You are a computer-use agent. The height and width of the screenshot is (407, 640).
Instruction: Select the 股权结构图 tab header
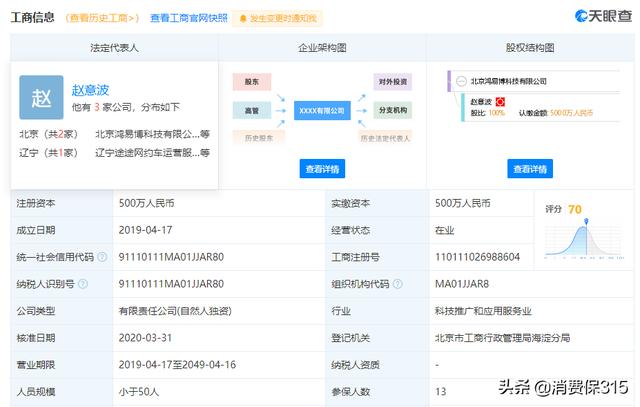point(530,48)
